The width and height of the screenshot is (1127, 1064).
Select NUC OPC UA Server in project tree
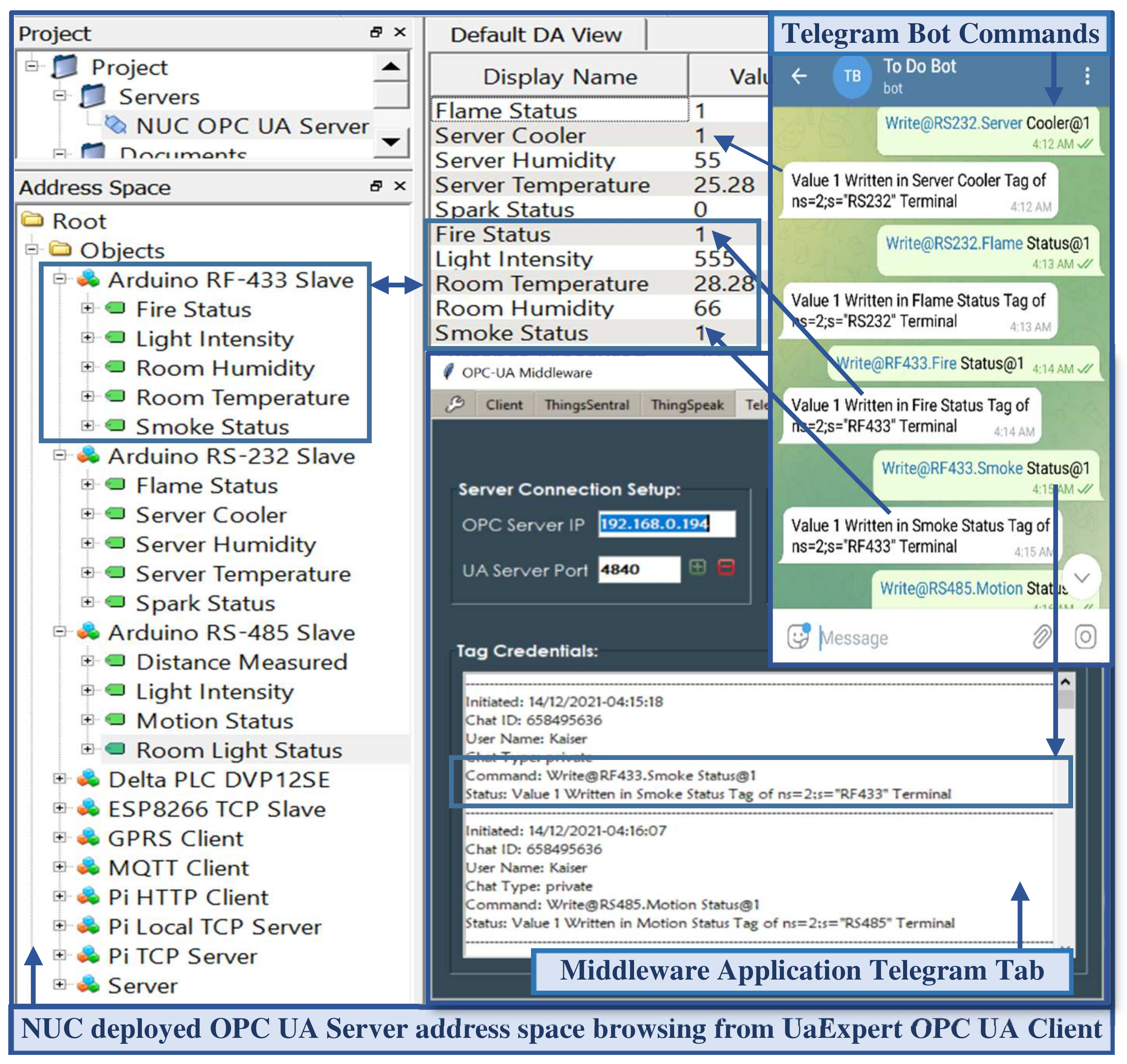click(252, 126)
